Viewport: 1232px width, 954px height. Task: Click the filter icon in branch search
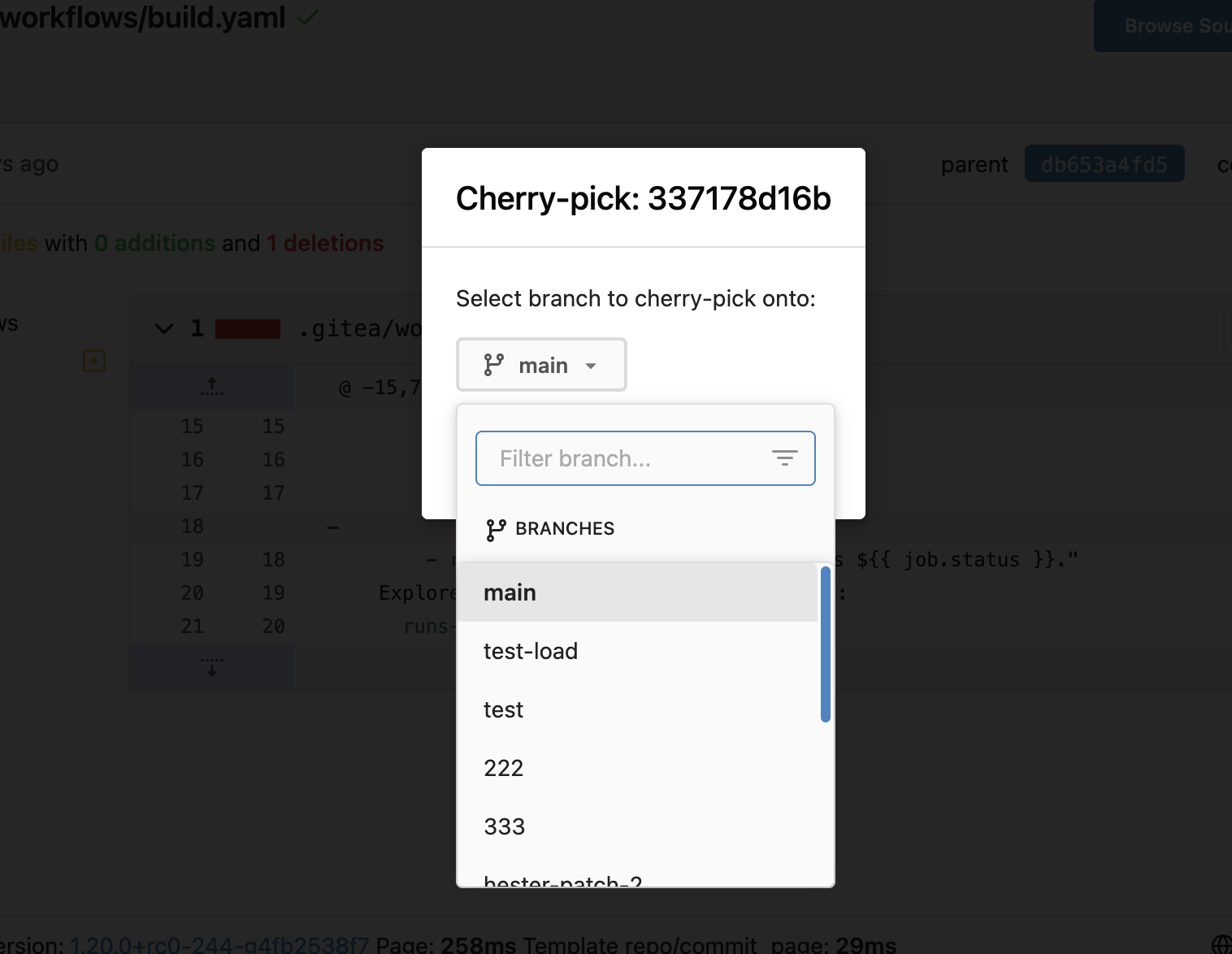(x=784, y=458)
